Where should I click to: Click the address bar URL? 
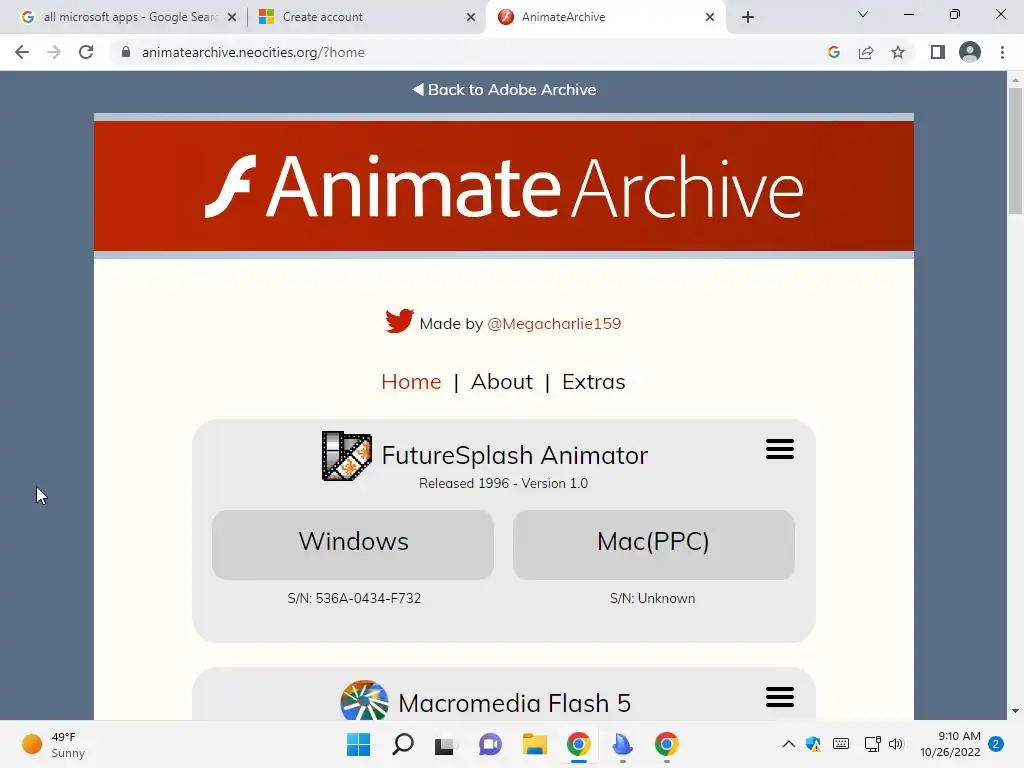[x=253, y=52]
